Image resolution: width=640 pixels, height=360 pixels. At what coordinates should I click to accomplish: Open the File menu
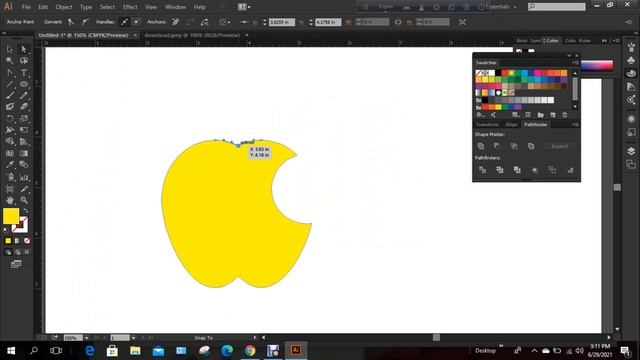coord(26,7)
